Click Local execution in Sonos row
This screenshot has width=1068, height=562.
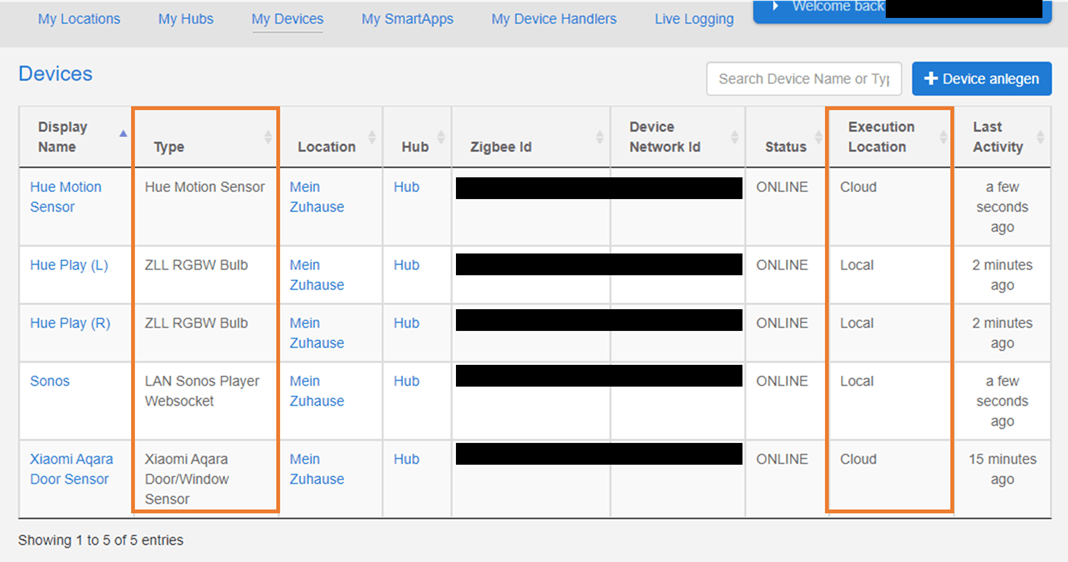(x=857, y=381)
